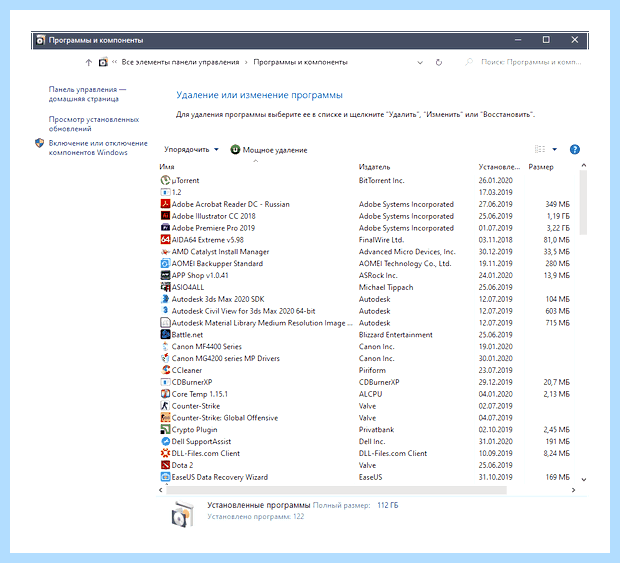The image size is (620, 563).
Task: Click the CCleaner icon
Action: point(165,370)
